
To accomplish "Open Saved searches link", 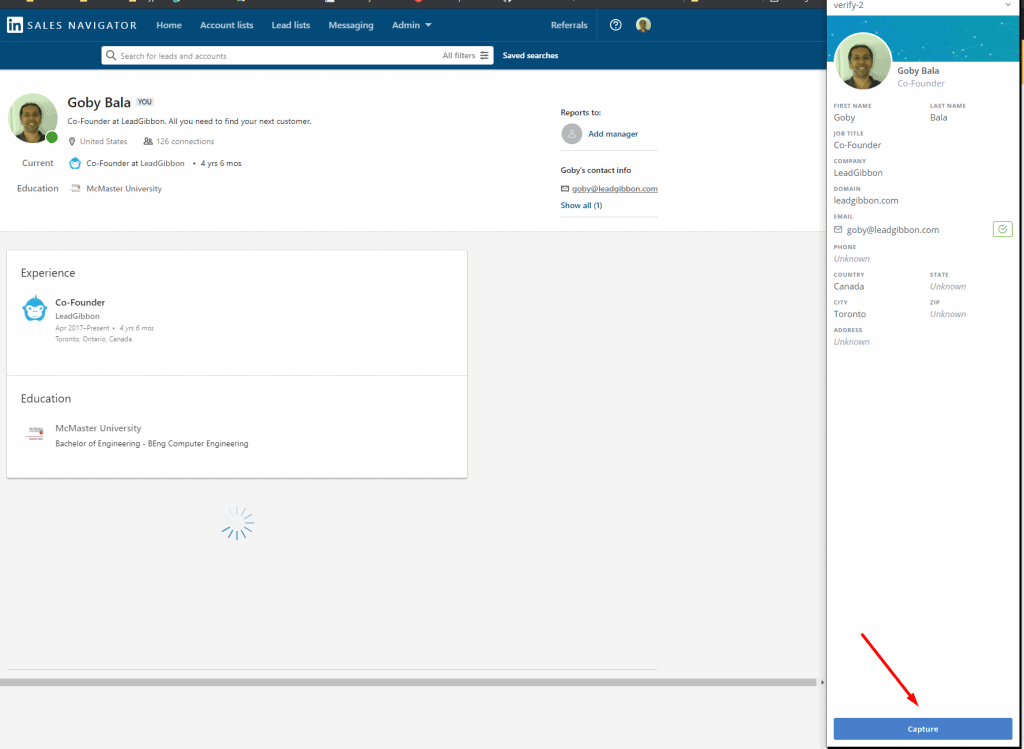I will tap(530, 56).
